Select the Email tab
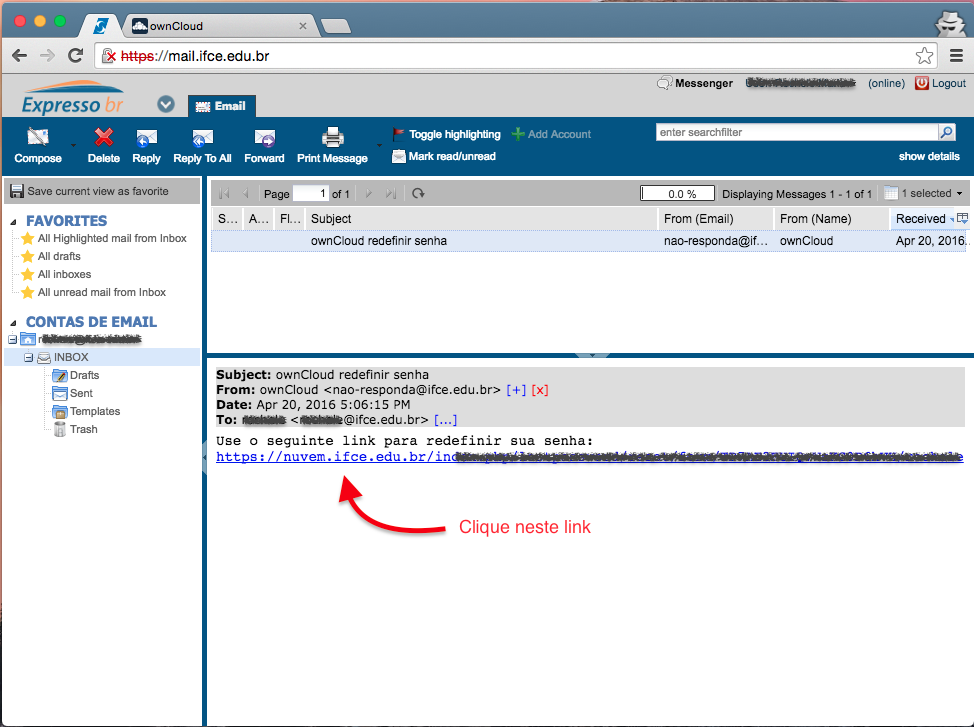The height and width of the screenshot is (727, 974). click(x=221, y=106)
